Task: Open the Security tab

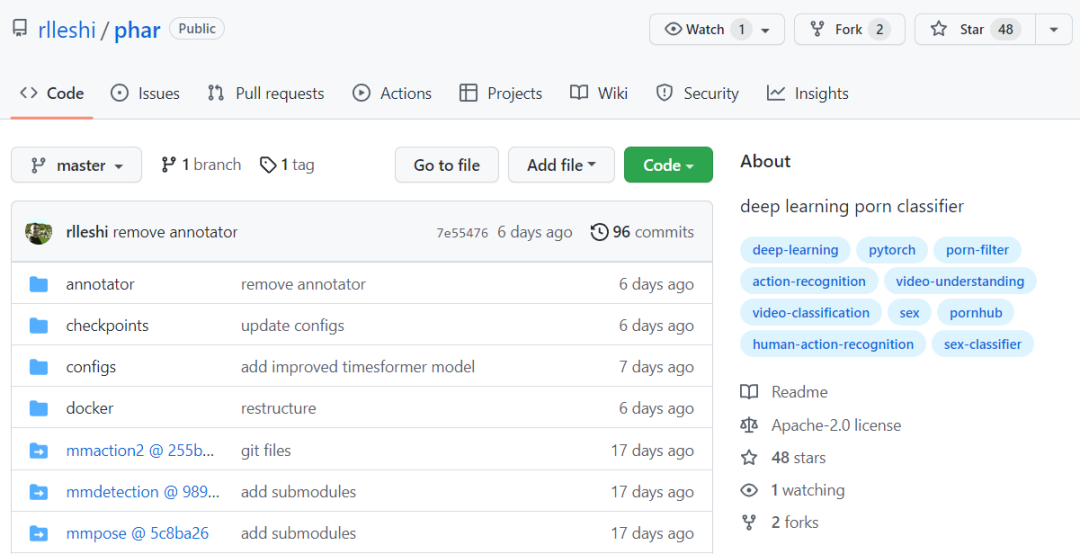Action: pyautogui.click(x=697, y=93)
